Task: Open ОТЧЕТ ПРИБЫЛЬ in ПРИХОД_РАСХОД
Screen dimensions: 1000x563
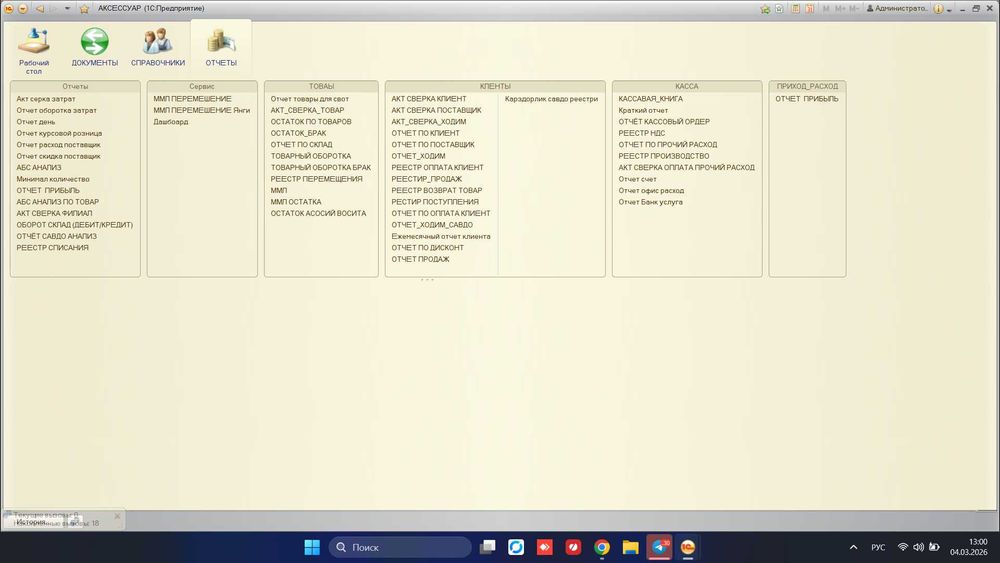Action: tap(807, 99)
